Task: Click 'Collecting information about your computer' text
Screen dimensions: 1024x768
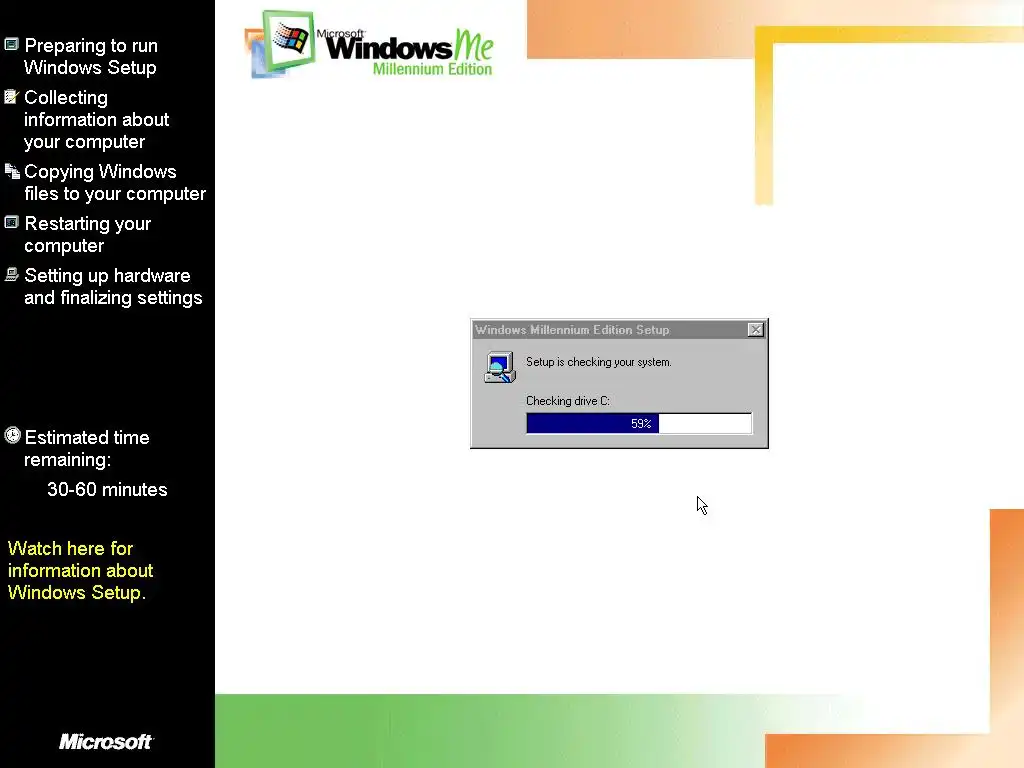Action: pyautogui.click(x=97, y=120)
